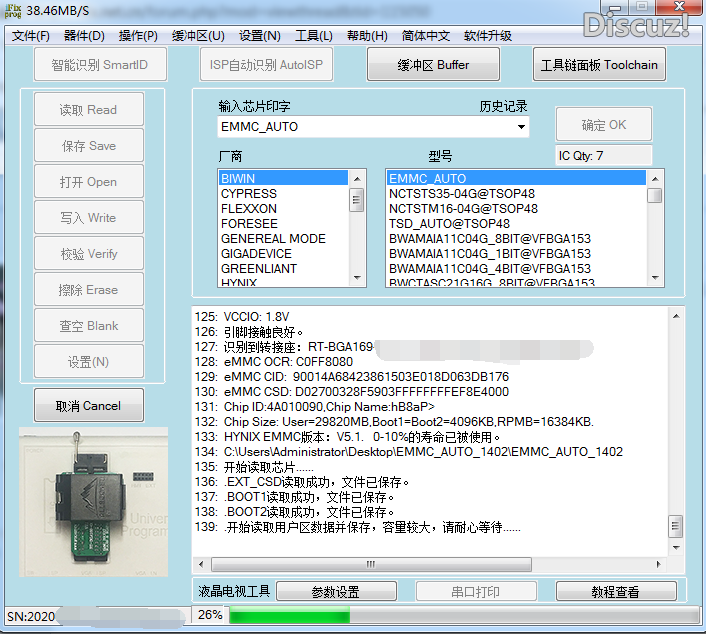Select NCTSTS35-04G@TSOP48 model

pos(516,194)
